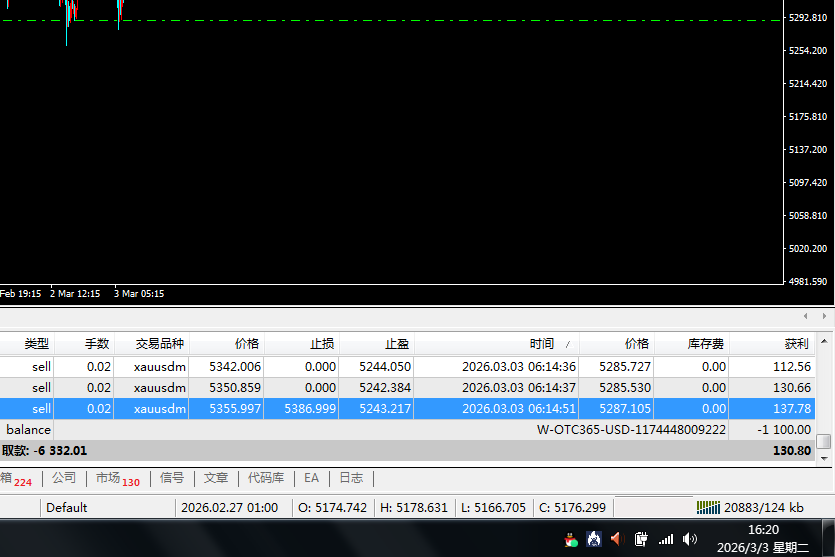Viewport: 835px width, 557px height.
Task: Click the red muted speaker tray icon
Action: click(x=616, y=539)
